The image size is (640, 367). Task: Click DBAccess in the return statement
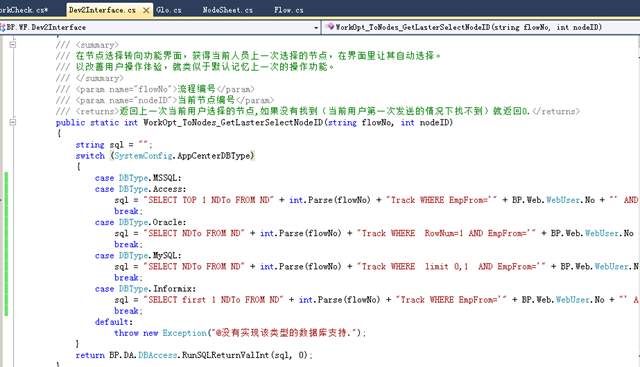(158, 355)
